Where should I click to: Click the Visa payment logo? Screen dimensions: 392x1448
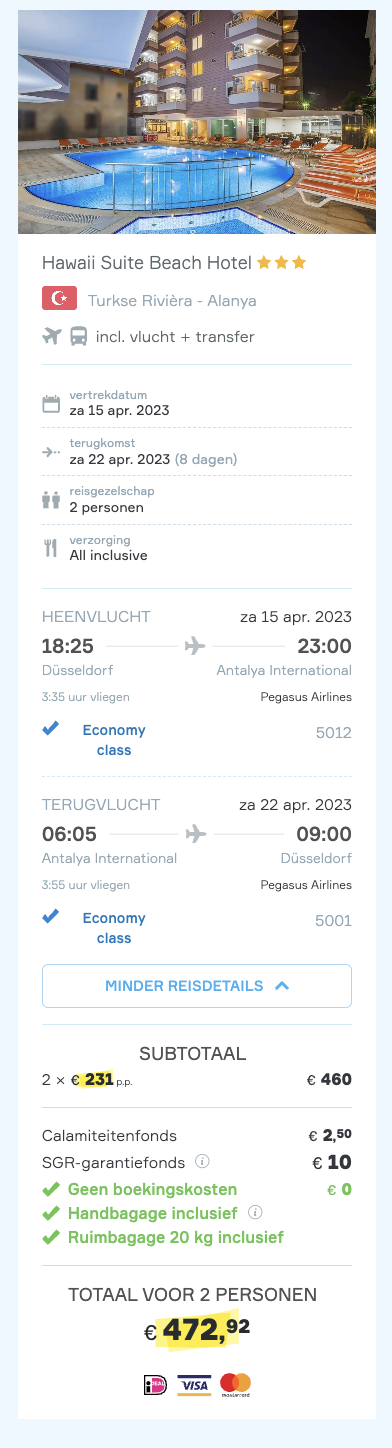[x=194, y=1385]
